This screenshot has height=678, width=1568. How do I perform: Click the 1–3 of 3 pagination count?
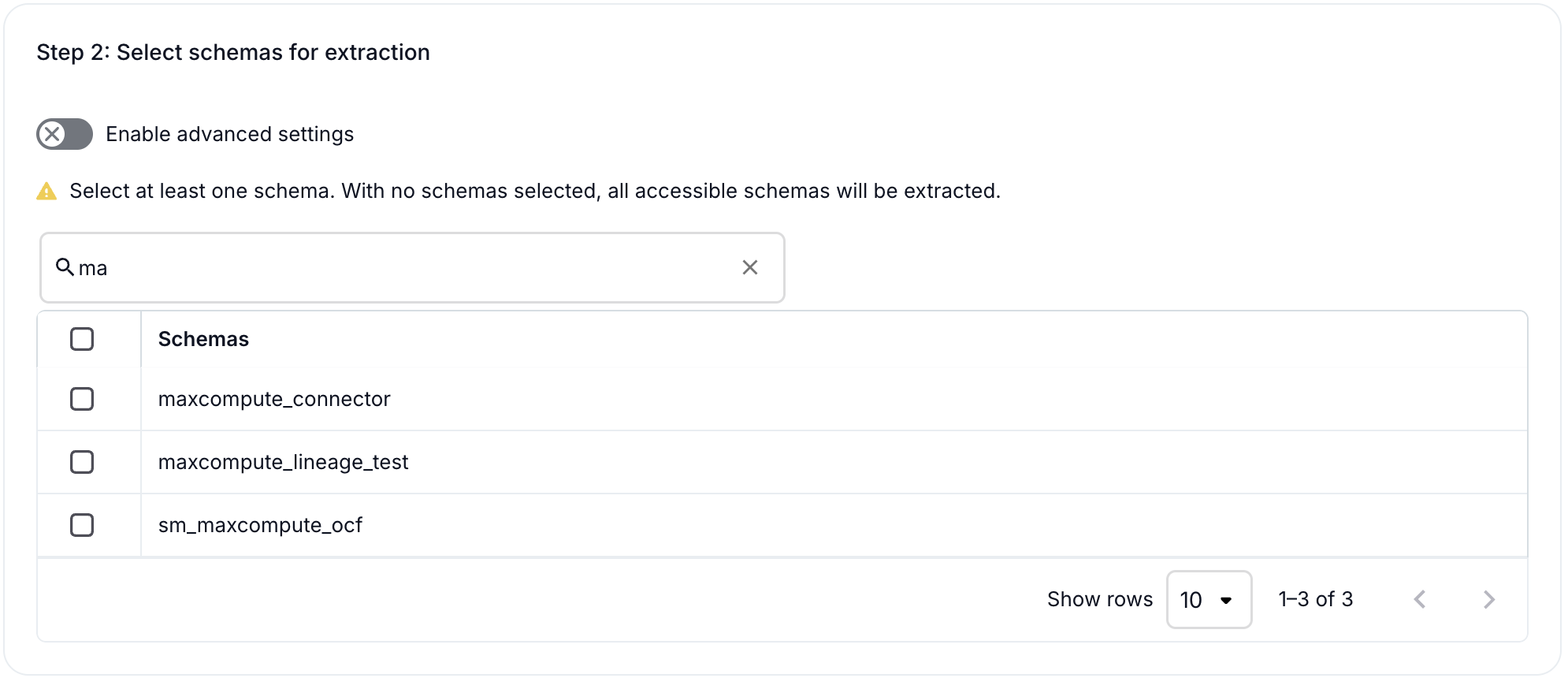coord(1315,599)
